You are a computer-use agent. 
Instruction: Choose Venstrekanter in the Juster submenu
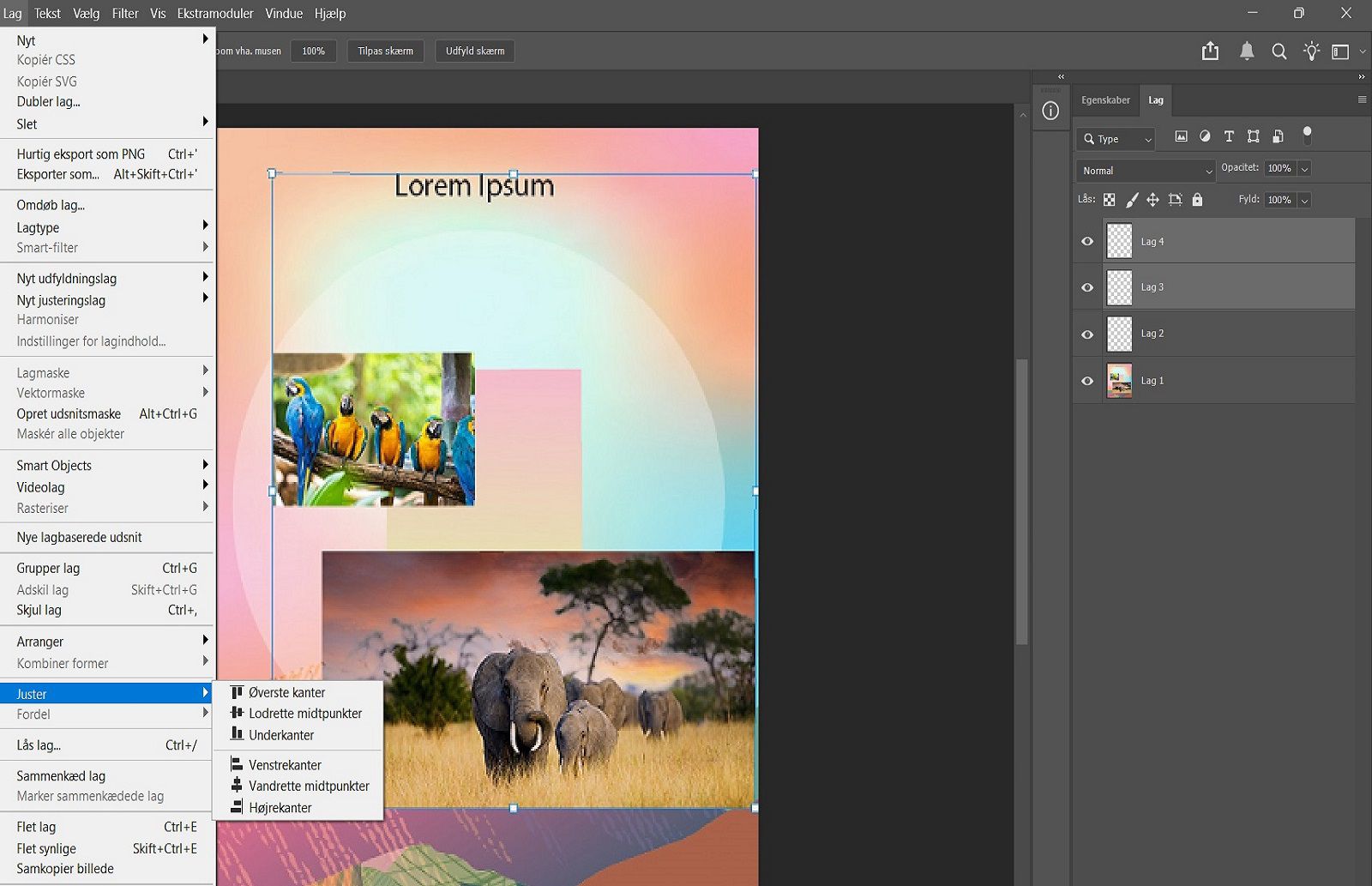point(285,765)
